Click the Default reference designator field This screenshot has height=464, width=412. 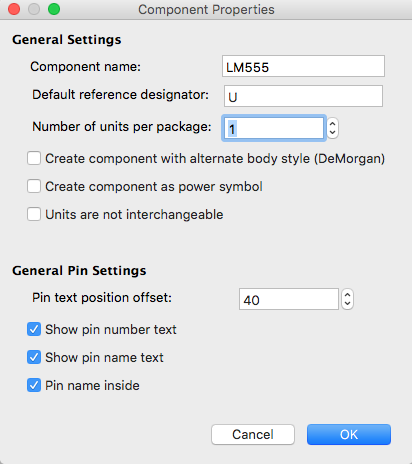tap(303, 96)
